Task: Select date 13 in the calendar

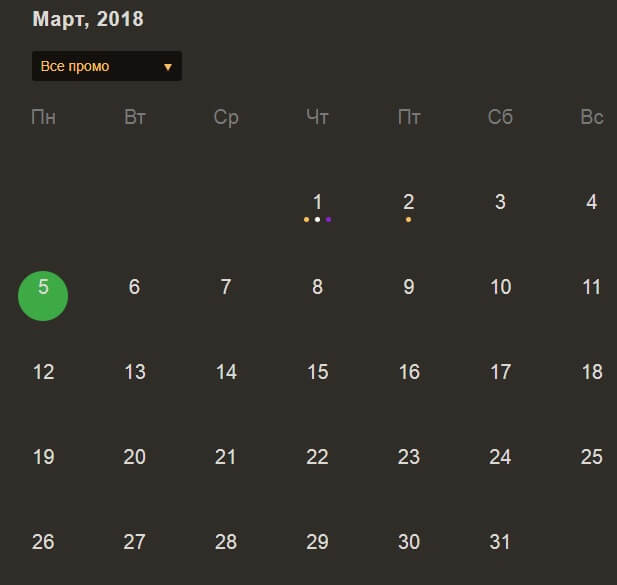Action: [134, 372]
